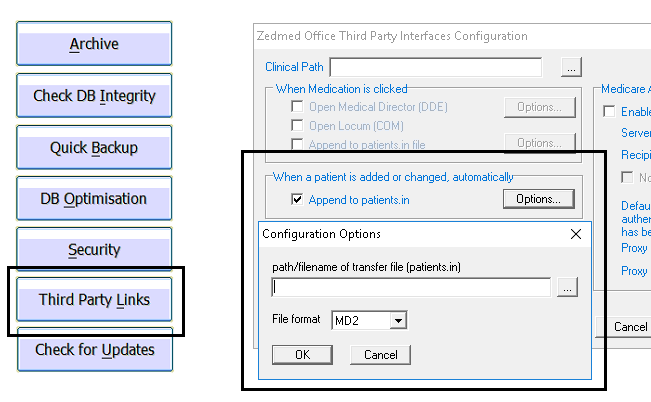Click inside the Clinical Path field

coord(435,68)
